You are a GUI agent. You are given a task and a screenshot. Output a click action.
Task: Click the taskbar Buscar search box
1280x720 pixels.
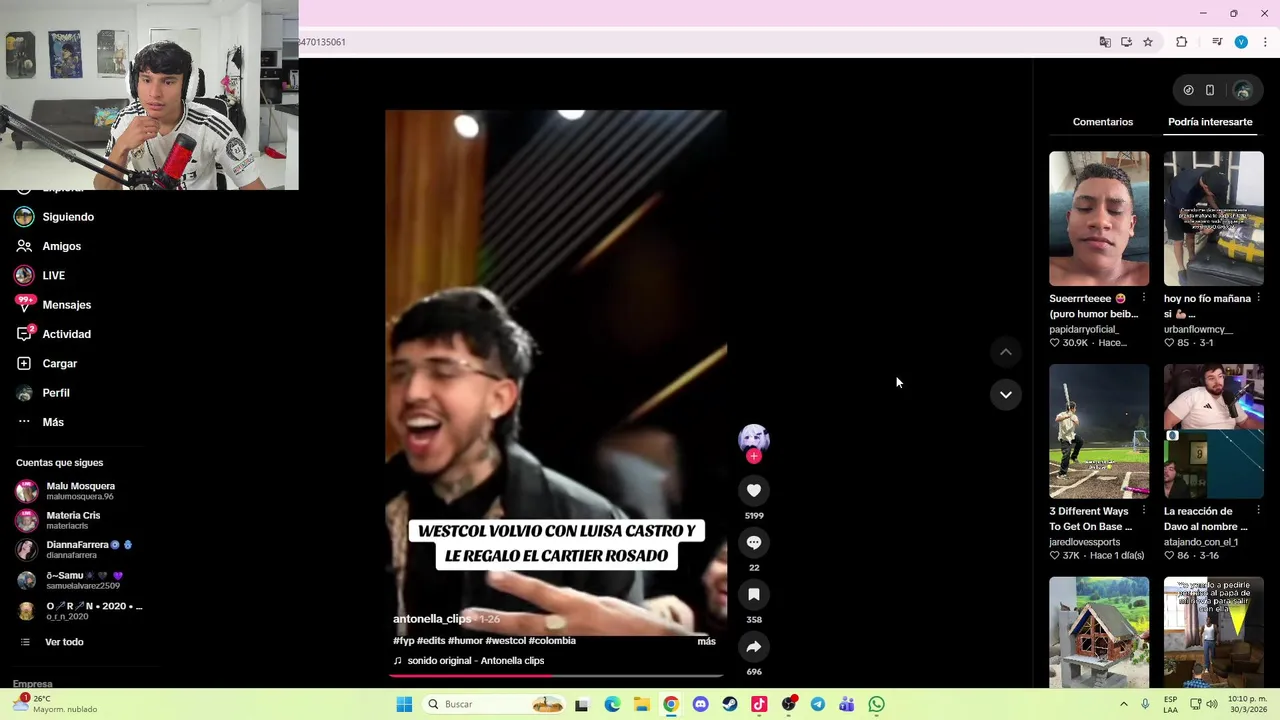(495, 704)
